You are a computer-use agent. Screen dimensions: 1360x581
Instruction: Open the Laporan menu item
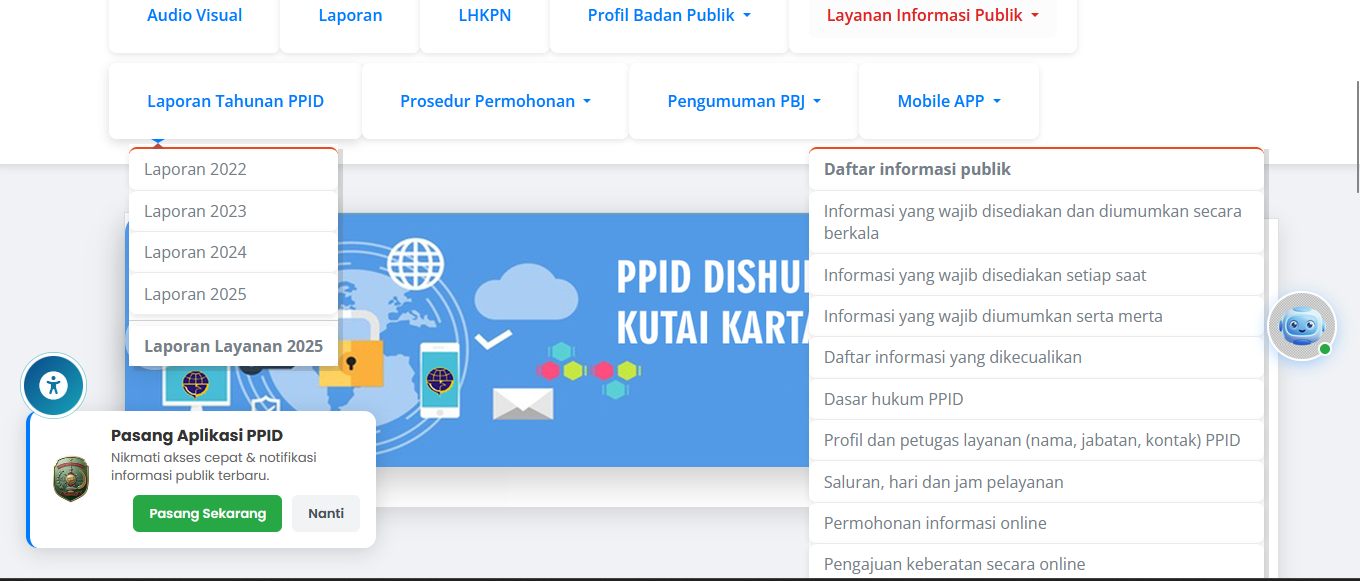tap(350, 15)
